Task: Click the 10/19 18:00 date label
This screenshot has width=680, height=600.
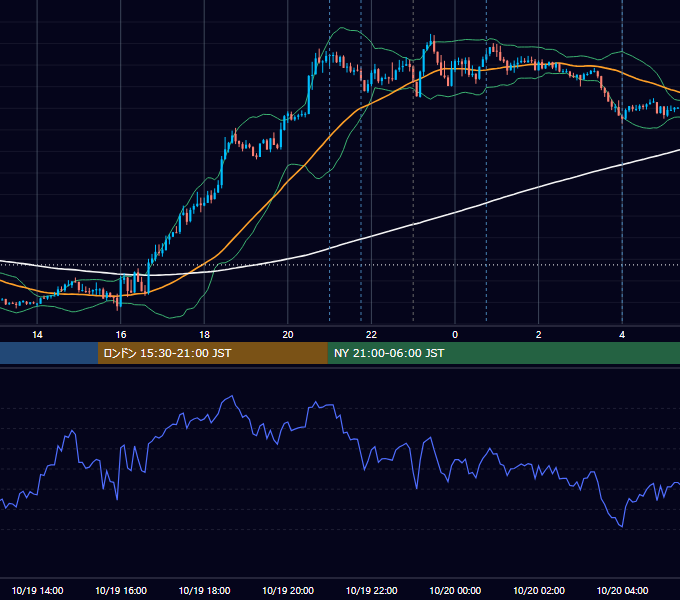Action: pos(204,590)
